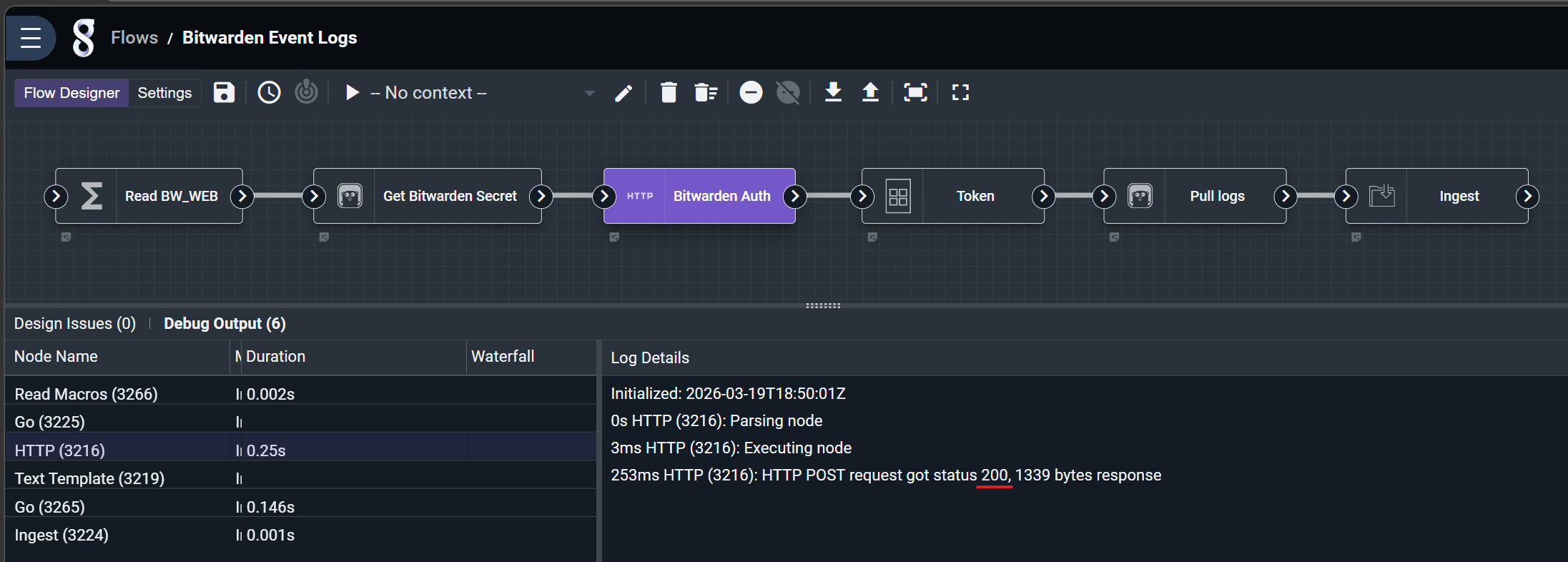Click the Executing node log line

click(x=731, y=448)
